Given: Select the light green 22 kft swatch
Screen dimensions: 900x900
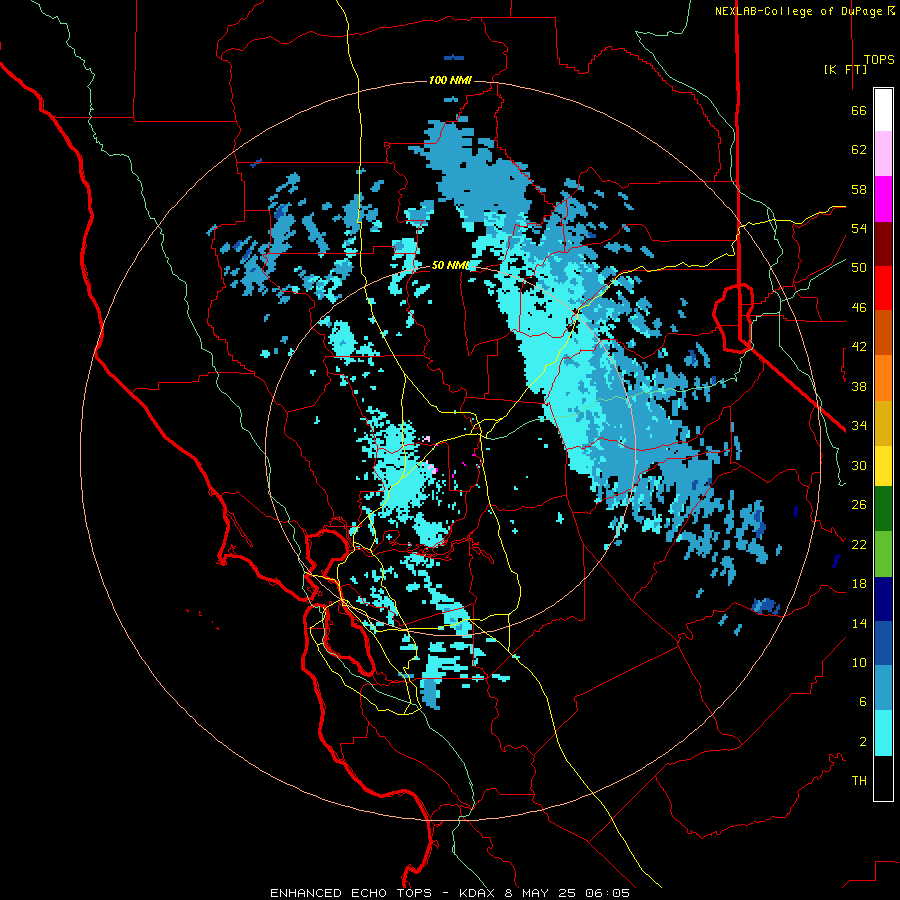Looking at the screenshot, I should [883, 553].
